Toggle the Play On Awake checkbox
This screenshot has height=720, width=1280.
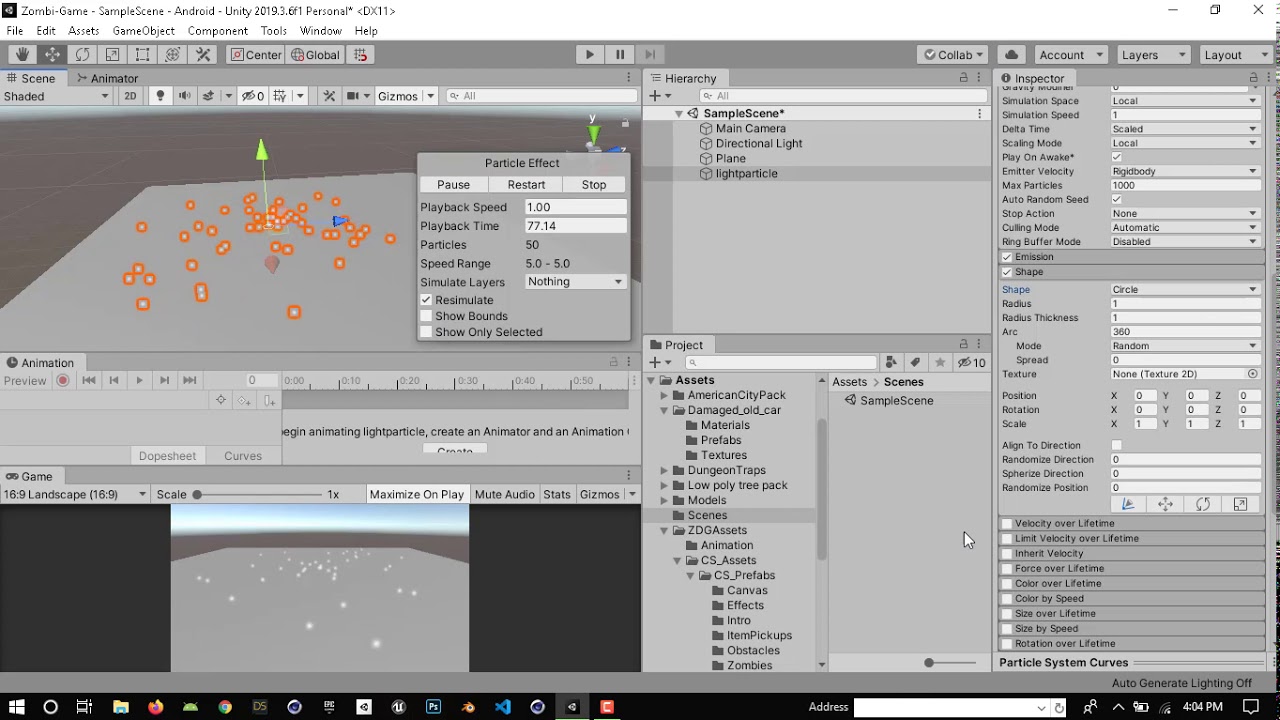point(1117,157)
